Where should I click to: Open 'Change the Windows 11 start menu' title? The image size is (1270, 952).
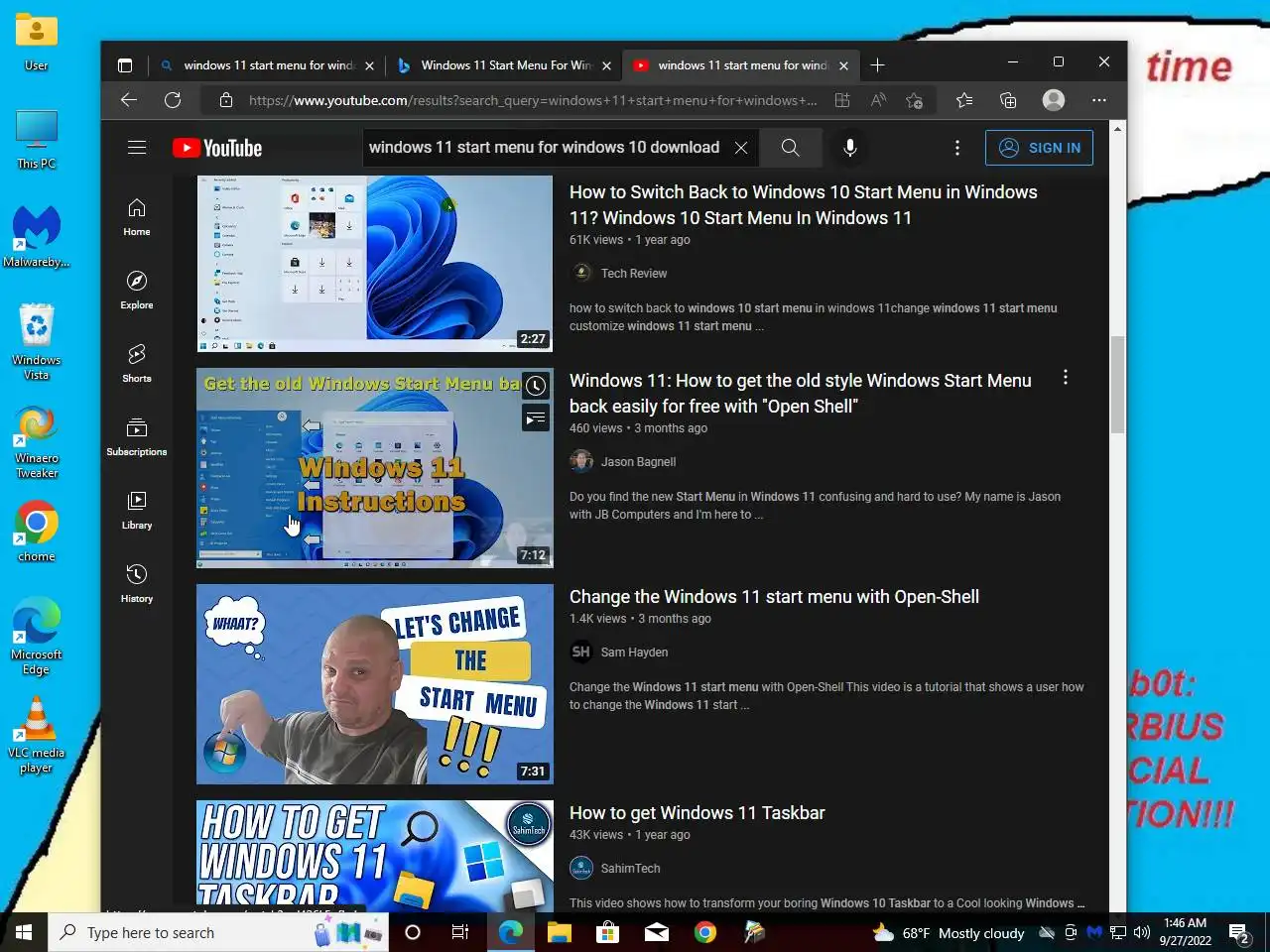click(774, 597)
